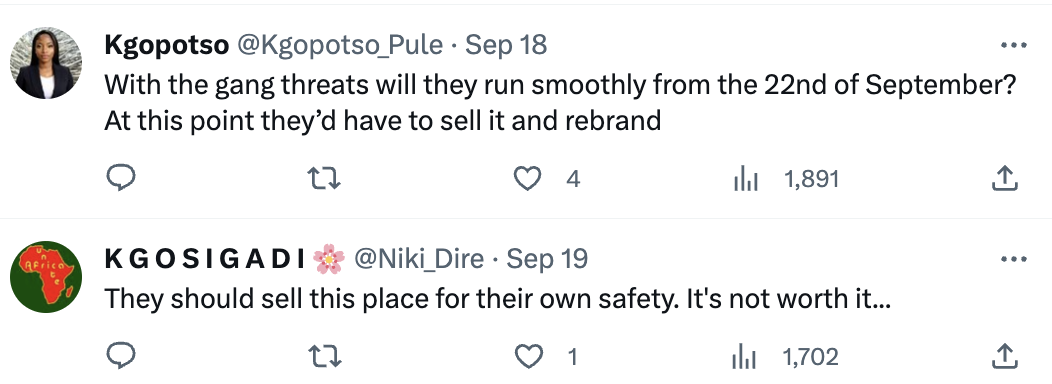Image resolution: width=1052 pixels, height=384 pixels.
Task: Open the @Niki_Dire handle link
Action: tap(419, 259)
